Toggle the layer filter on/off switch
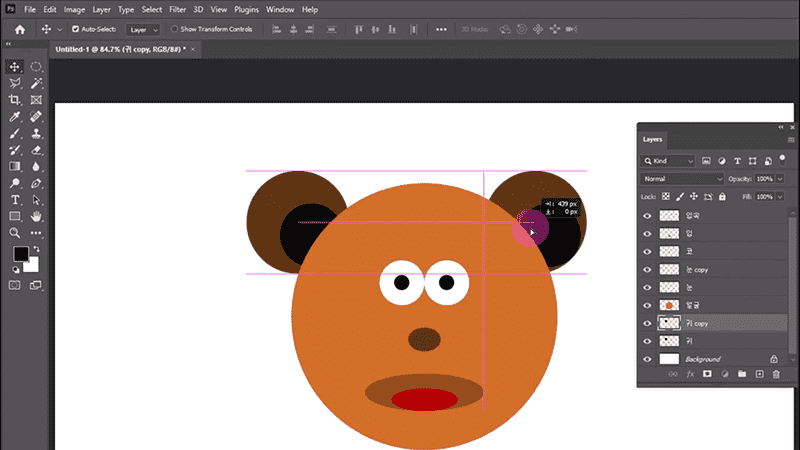This screenshot has width=800, height=450. point(782,160)
